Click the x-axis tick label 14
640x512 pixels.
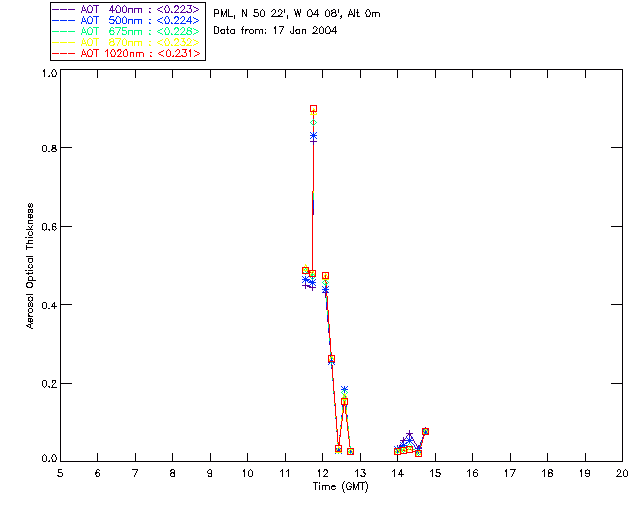pos(398,473)
